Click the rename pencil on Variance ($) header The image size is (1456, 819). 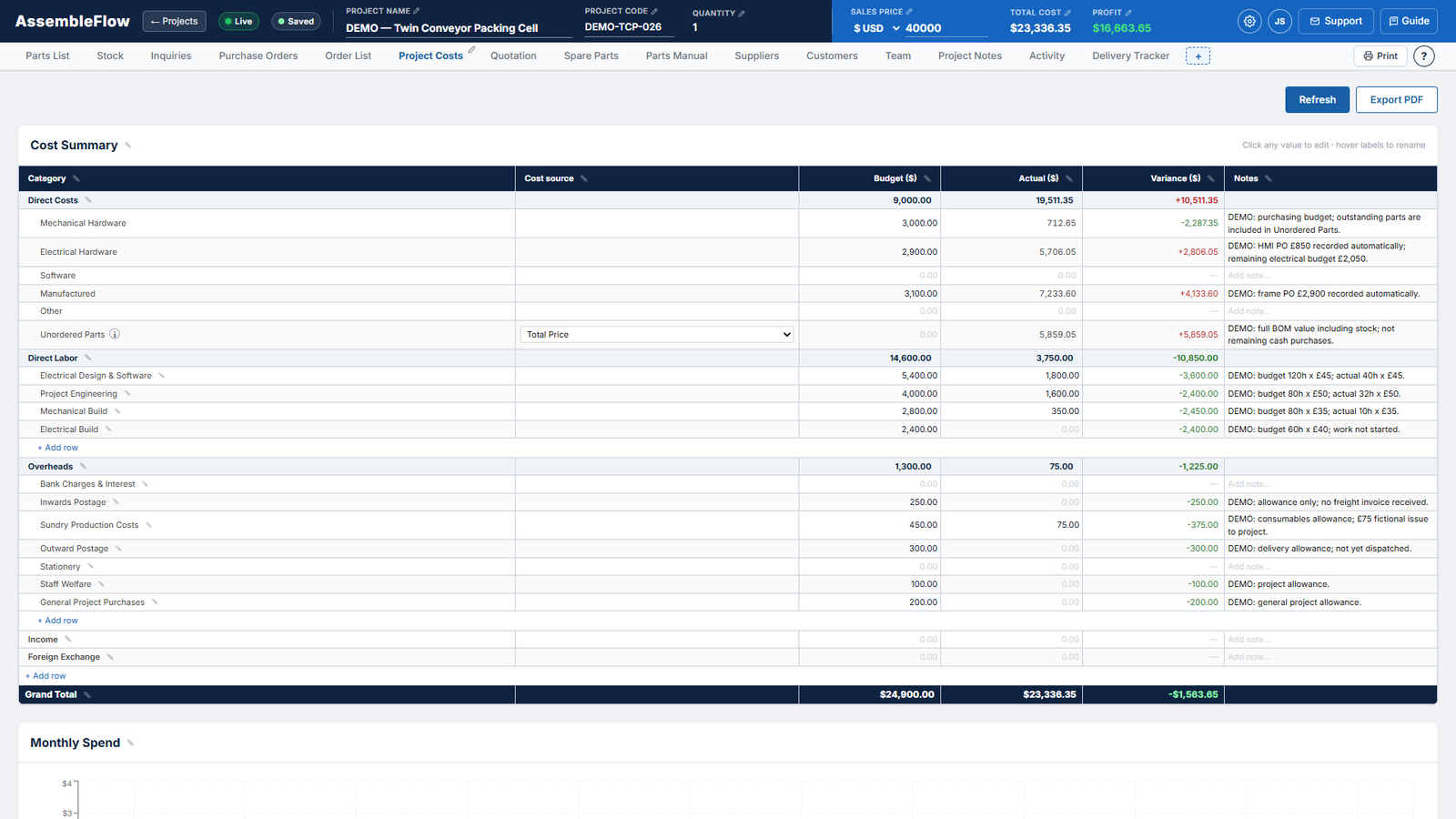(x=1211, y=178)
